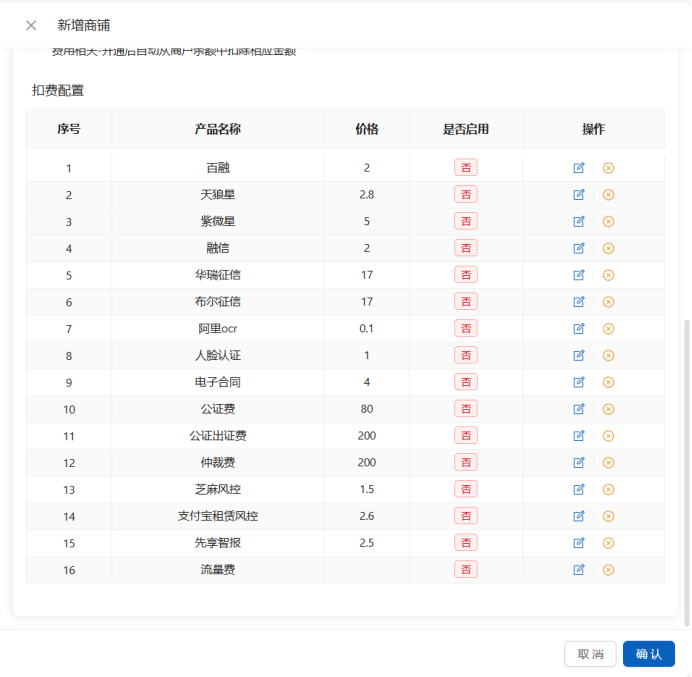Delete the 仲裁费 row

(x=608, y=463)
